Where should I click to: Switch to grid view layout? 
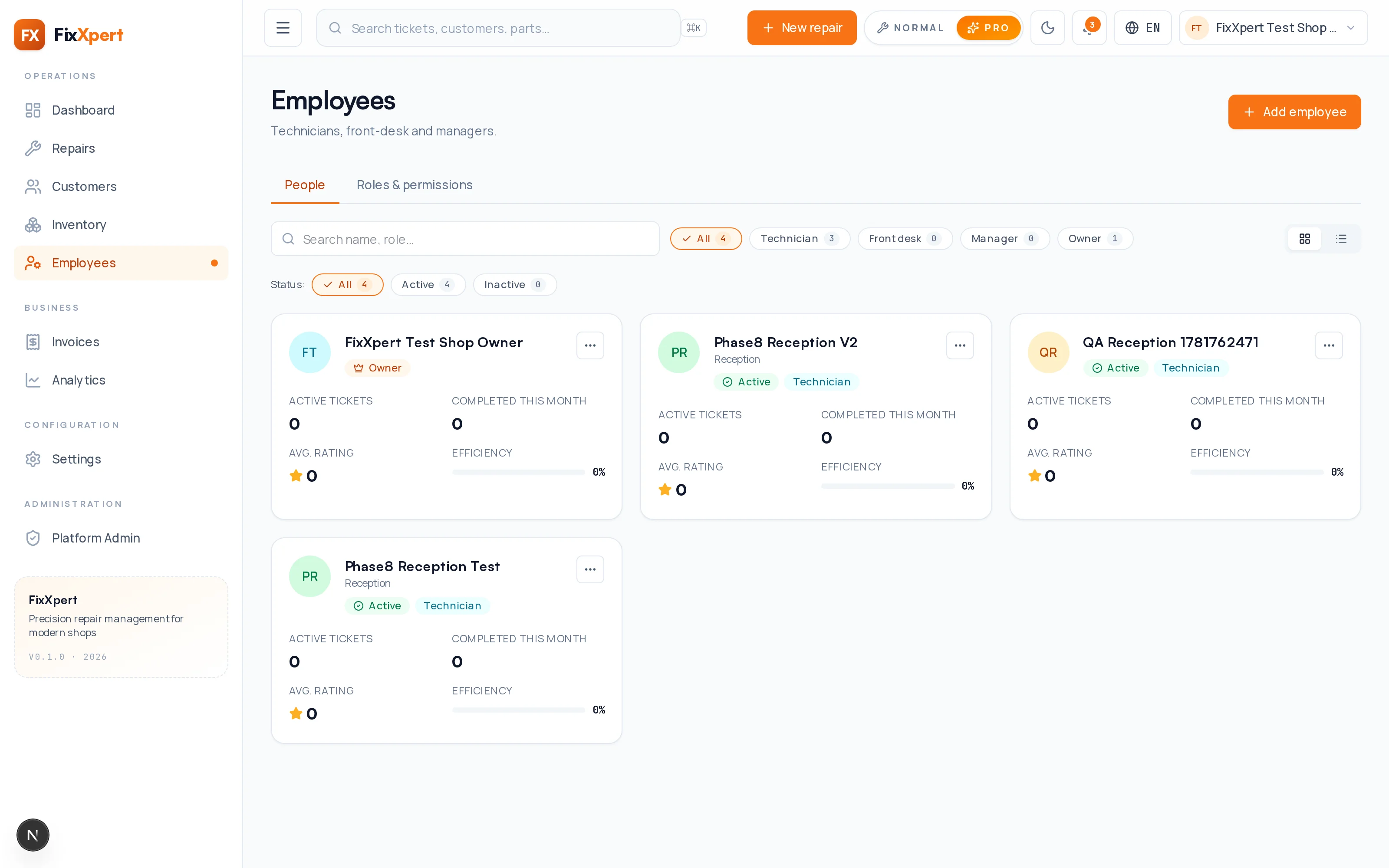[x=1305, y=239]
